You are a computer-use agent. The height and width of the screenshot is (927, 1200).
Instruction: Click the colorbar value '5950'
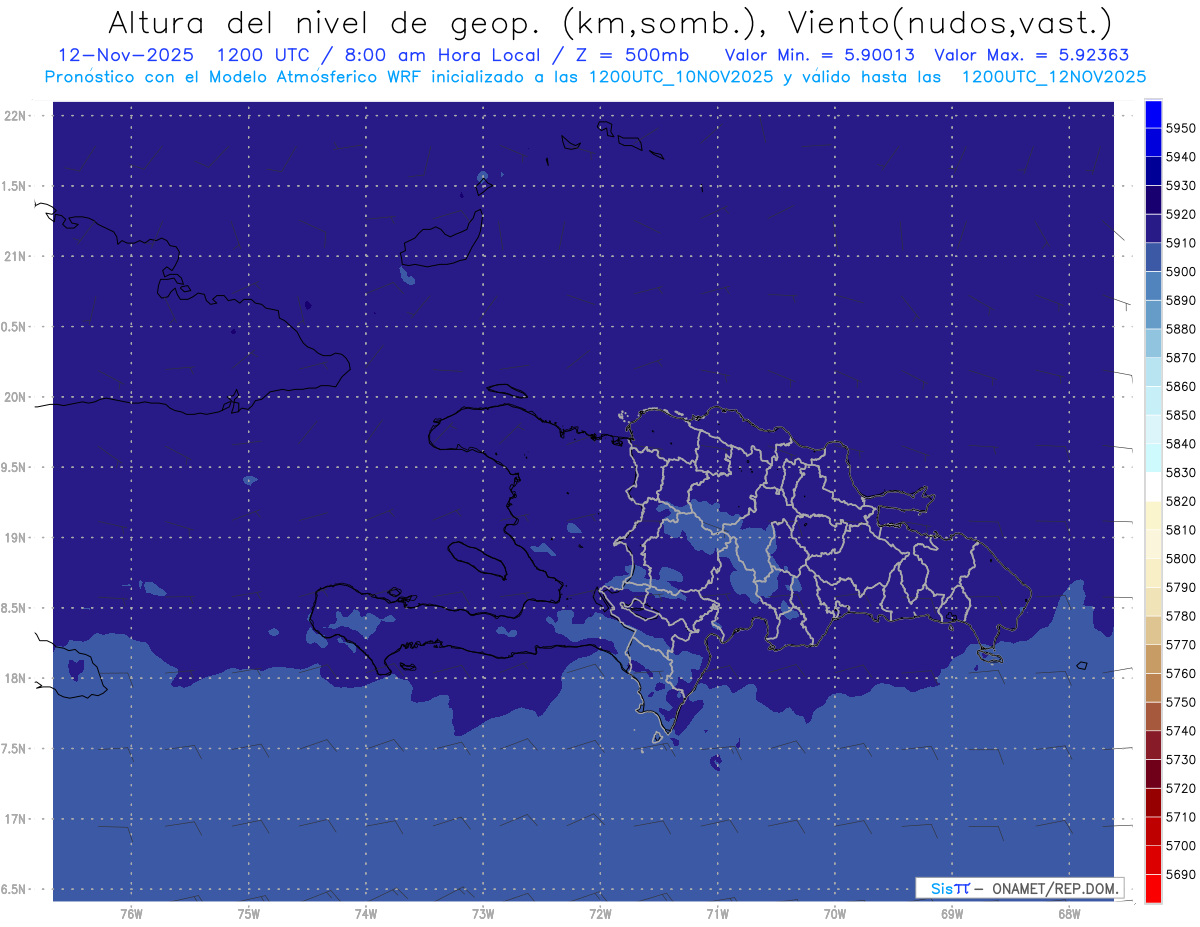(x=1181, y=128)
